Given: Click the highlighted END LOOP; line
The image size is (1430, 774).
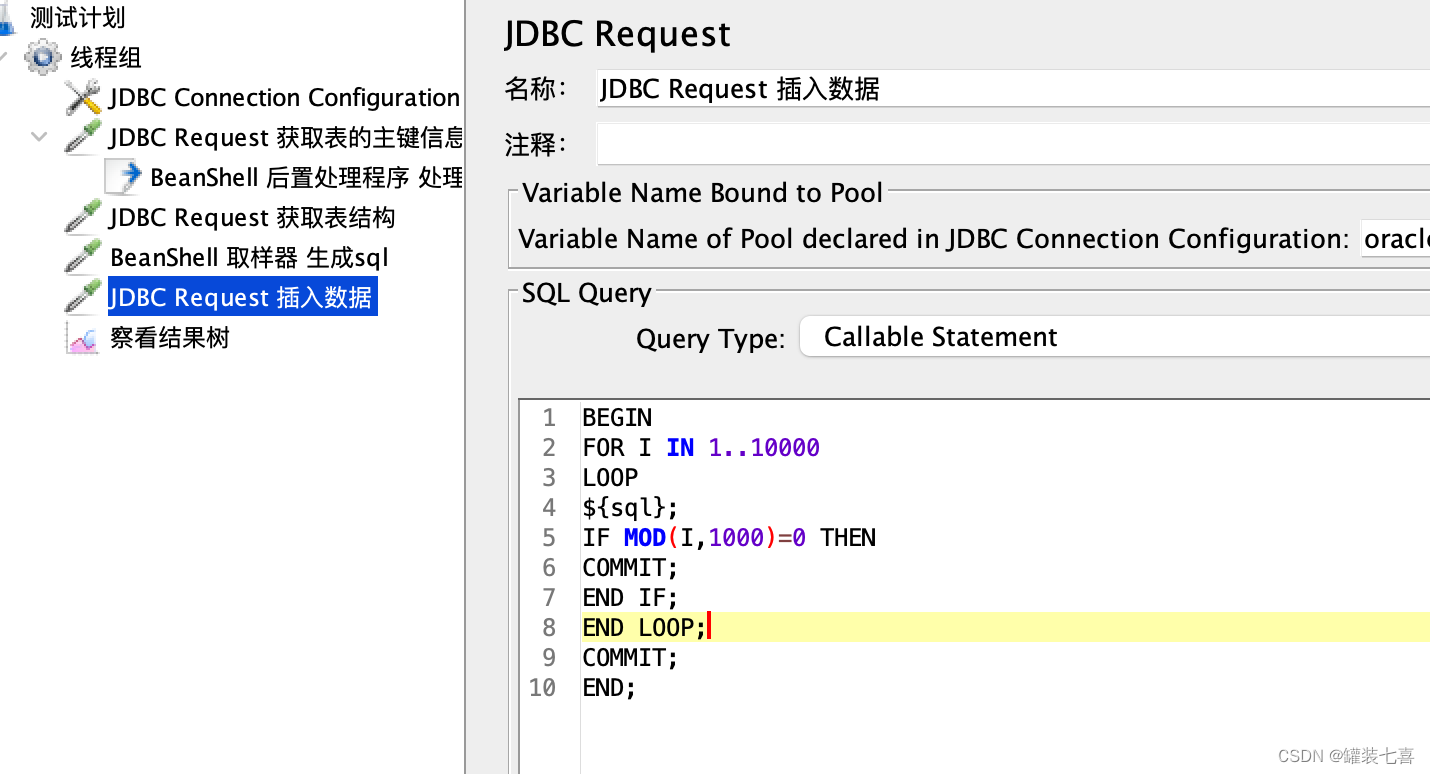Looking at the screenshot, I should click(x=644, y=627).
